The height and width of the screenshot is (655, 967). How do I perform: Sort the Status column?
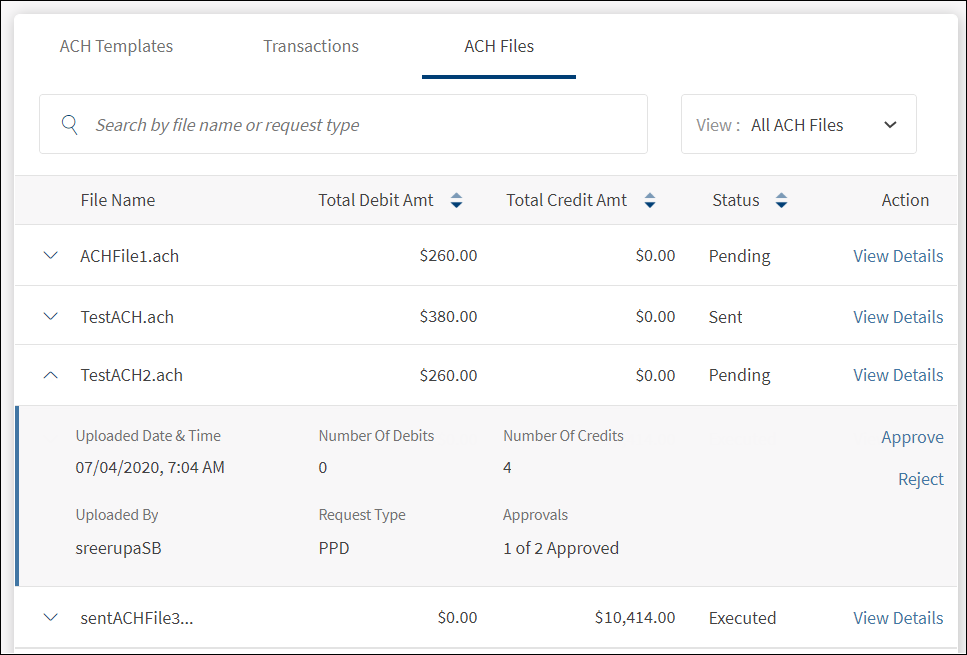click(x=781, y=201)
